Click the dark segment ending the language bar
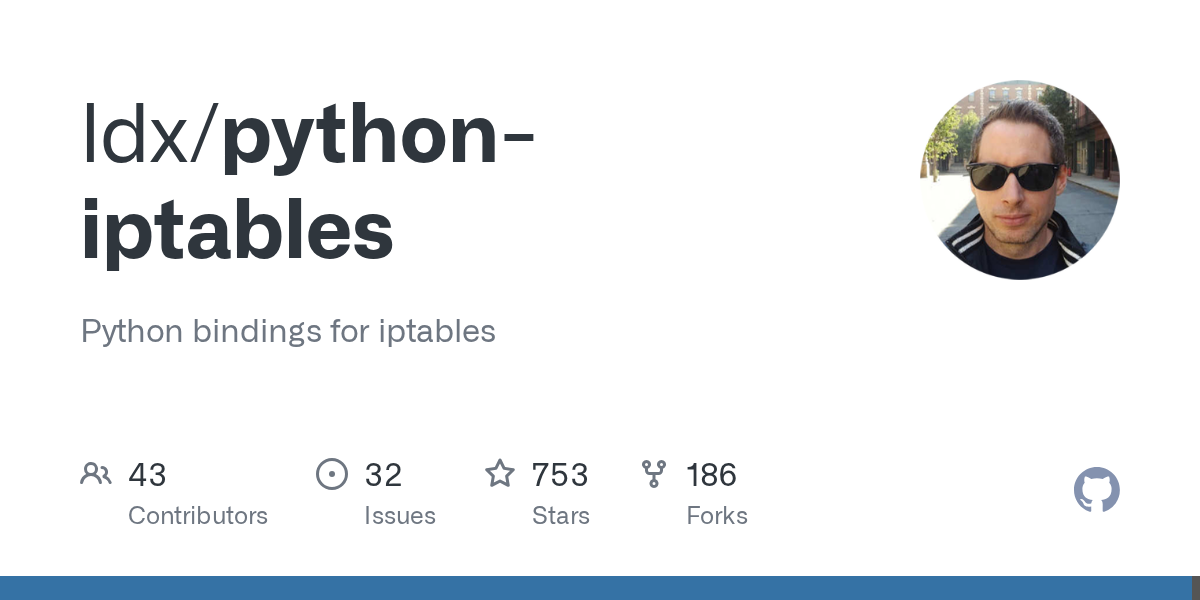 [x=1195, y=588]
